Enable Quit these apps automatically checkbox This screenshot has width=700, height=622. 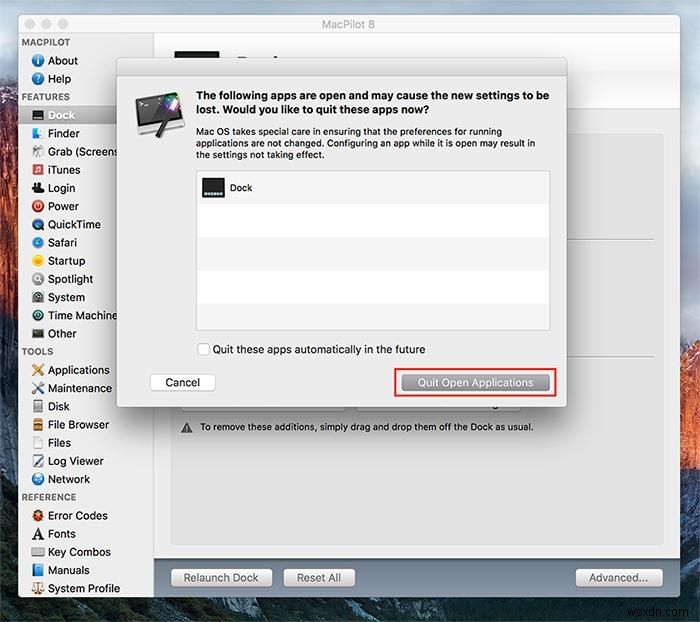pos(203,349)
